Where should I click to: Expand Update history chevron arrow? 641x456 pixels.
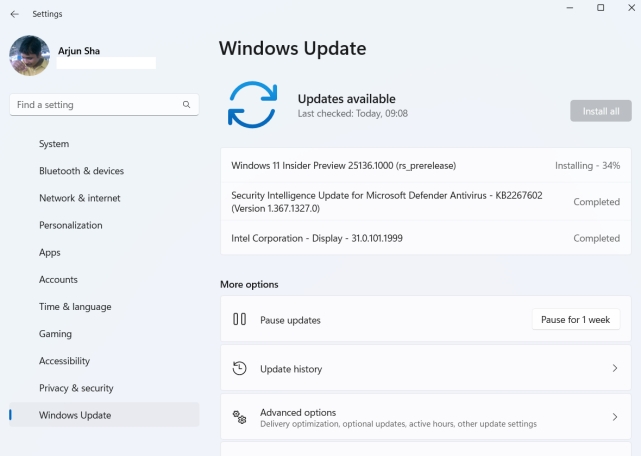(x=615, y=368)
